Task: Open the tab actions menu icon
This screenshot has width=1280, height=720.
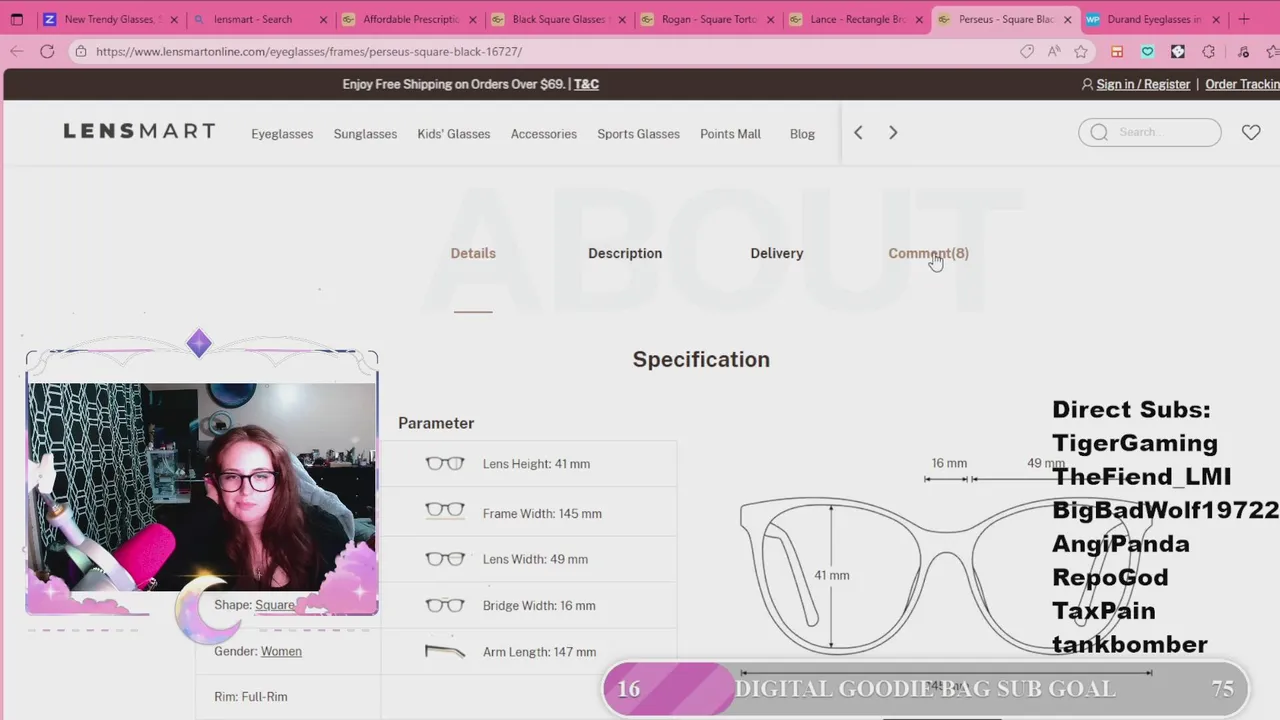Action: [x=17, y=19]
